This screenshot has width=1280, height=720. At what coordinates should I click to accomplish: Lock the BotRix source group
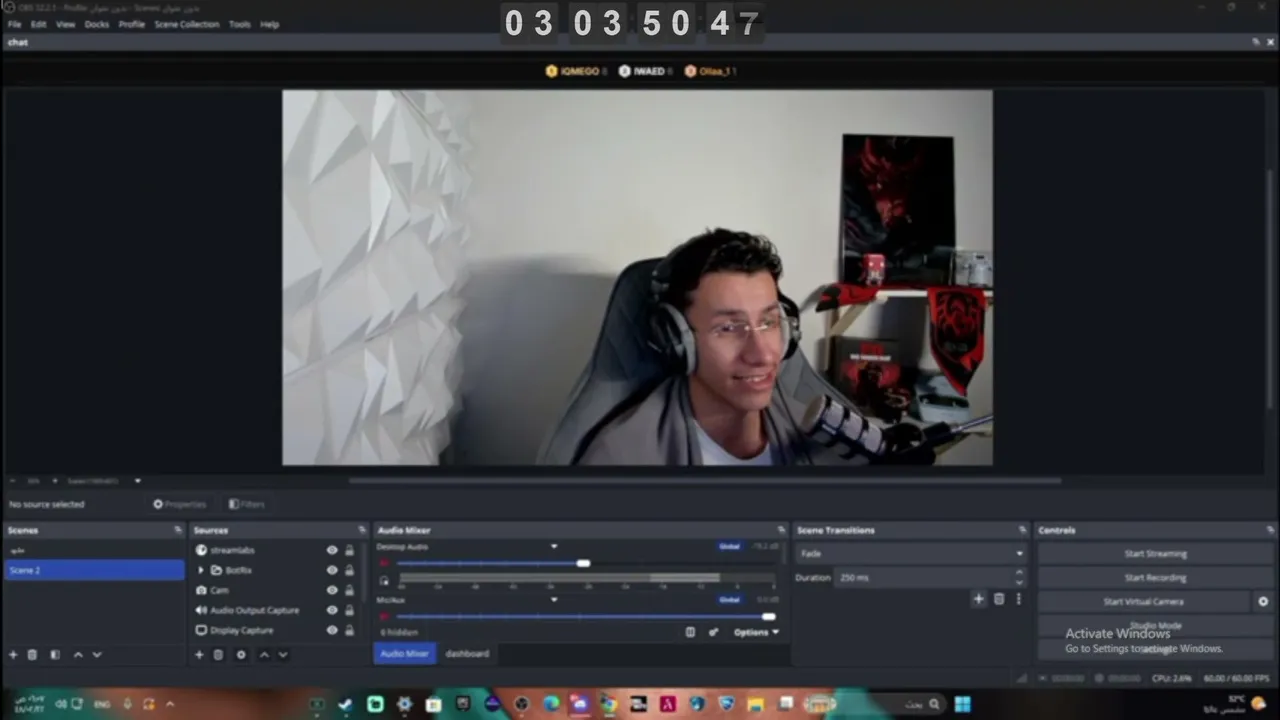coord(349,570)
